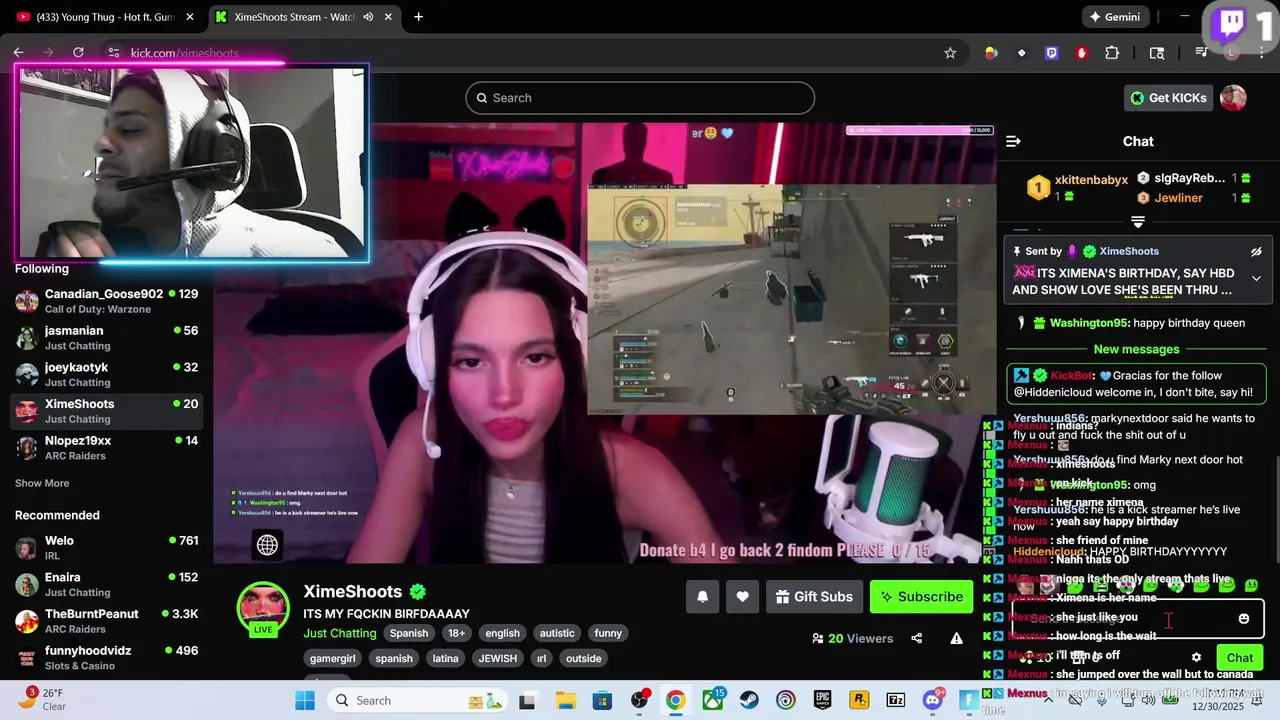Select the gamergirl tag
The width and height of the screenshot is (1280, 720).
pos(333,658)
